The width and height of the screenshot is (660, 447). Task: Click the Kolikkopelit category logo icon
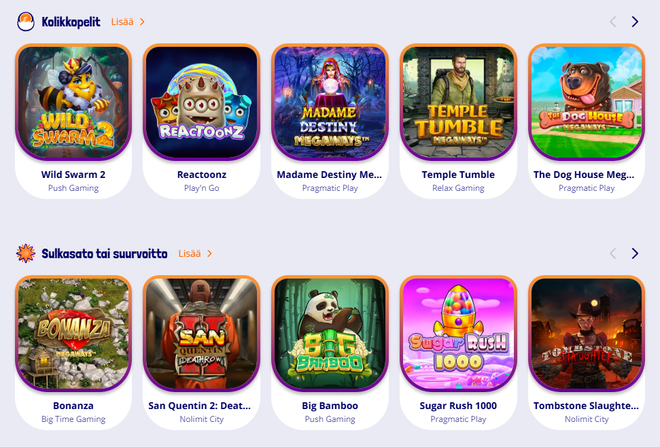tap(25, 21)
